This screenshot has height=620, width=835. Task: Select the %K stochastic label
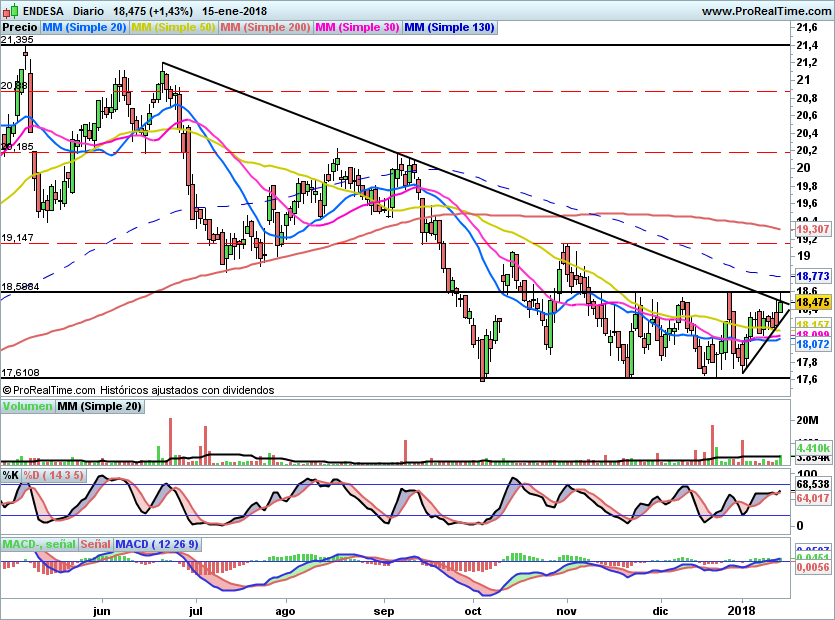point(11,474)
